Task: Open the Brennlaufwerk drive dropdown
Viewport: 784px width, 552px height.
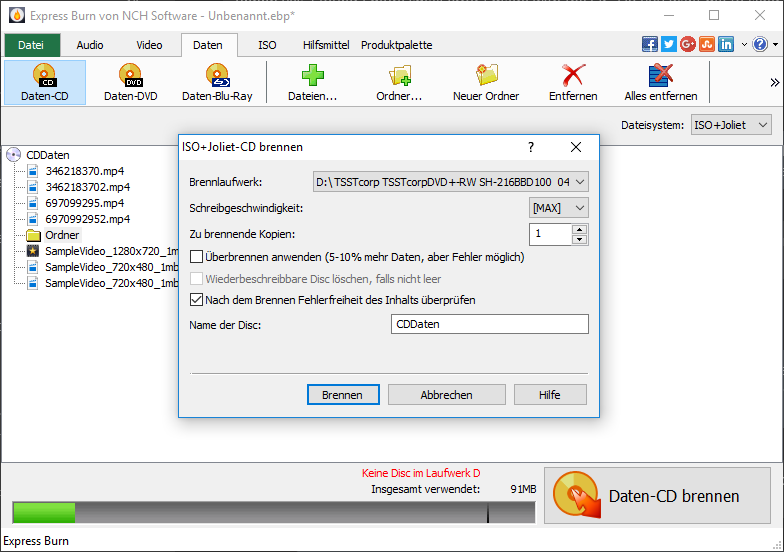Action: [x=450, y=182]
